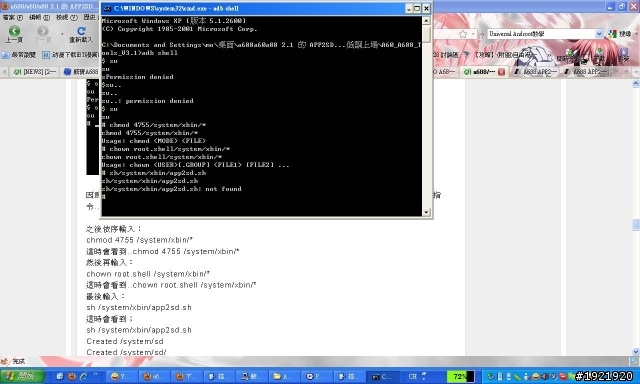The height and width of the screenshot is (384, 640).
Task: Click the page scroll-down arrow in Firefox
Action: tap(636, 351)
